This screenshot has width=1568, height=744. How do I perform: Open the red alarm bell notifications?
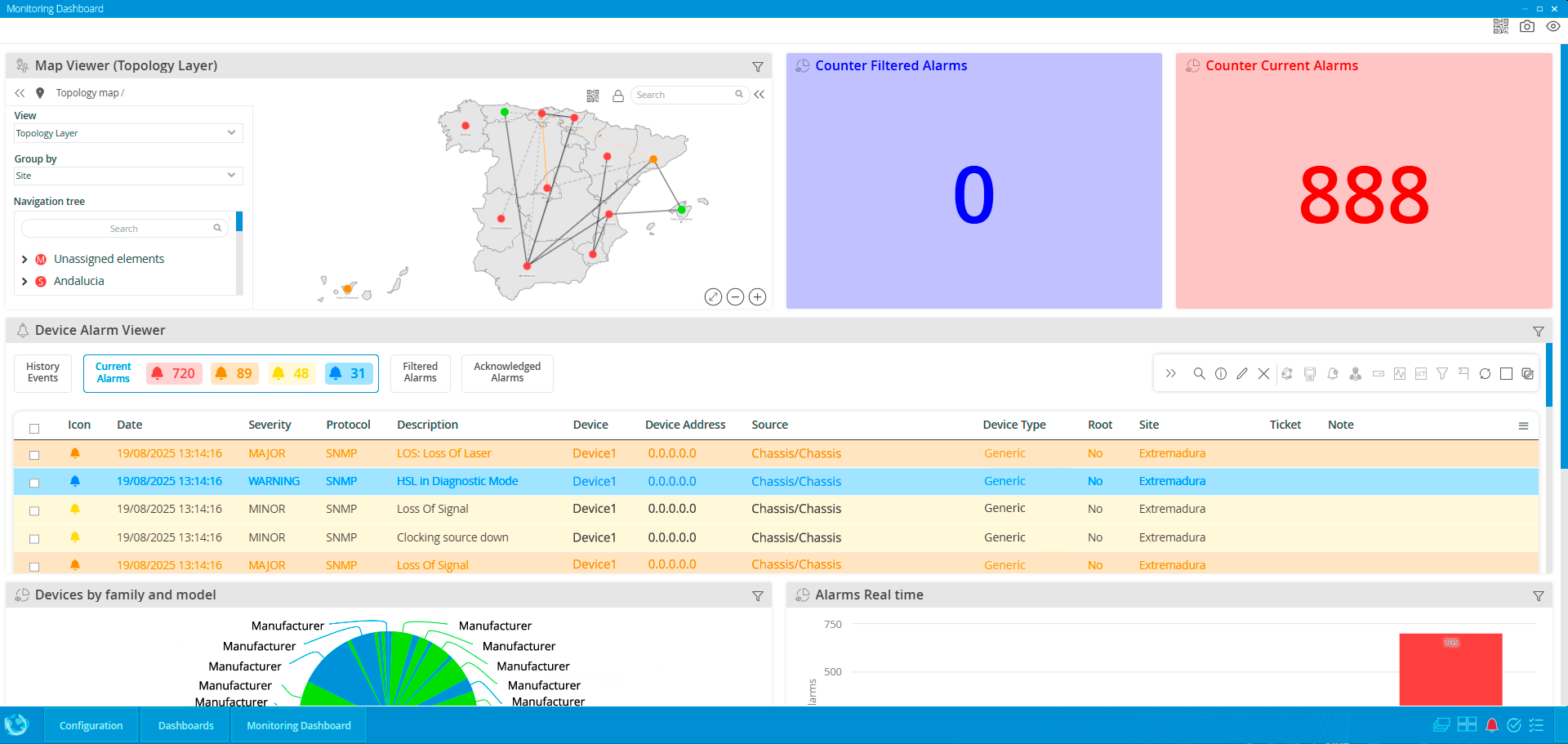[1492, 725]
